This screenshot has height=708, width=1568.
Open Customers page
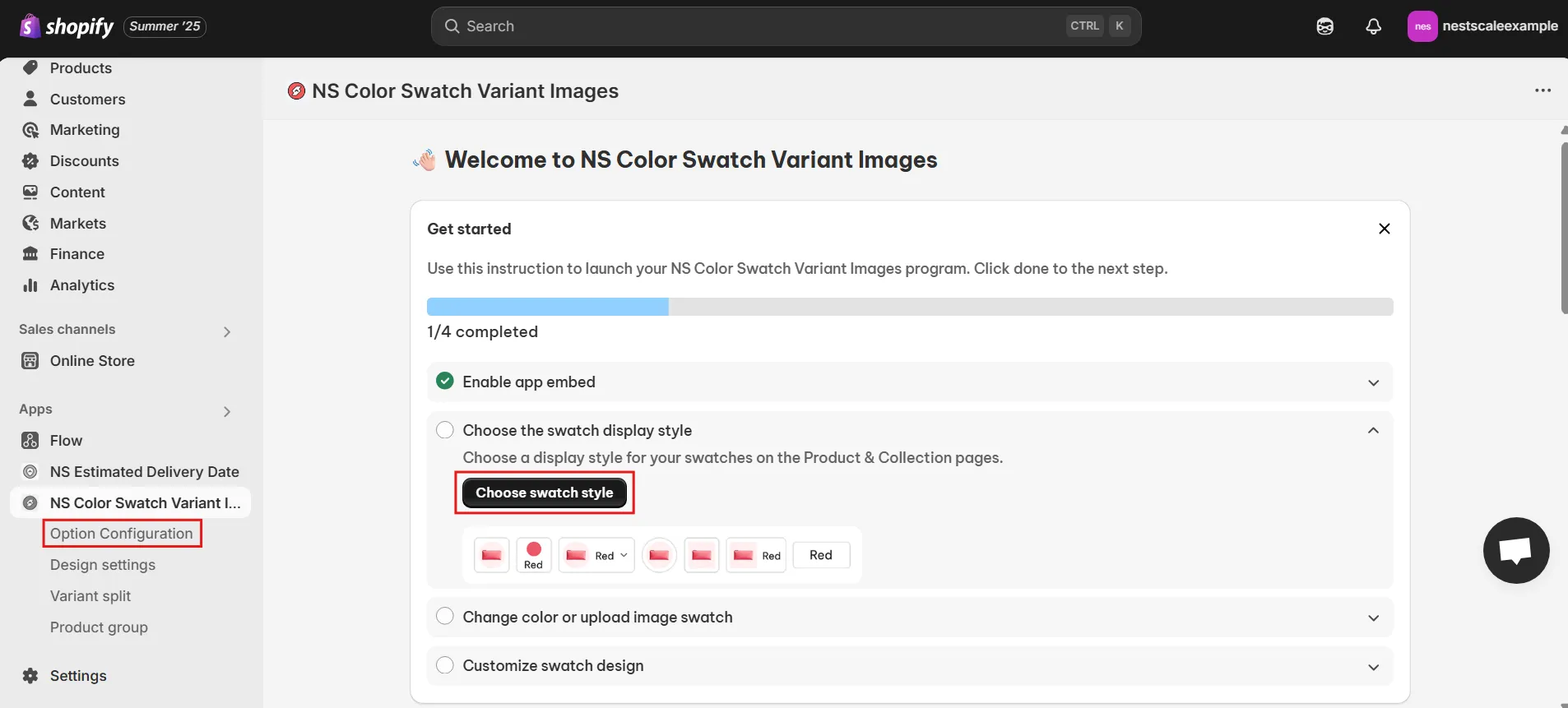pos(88,99)
